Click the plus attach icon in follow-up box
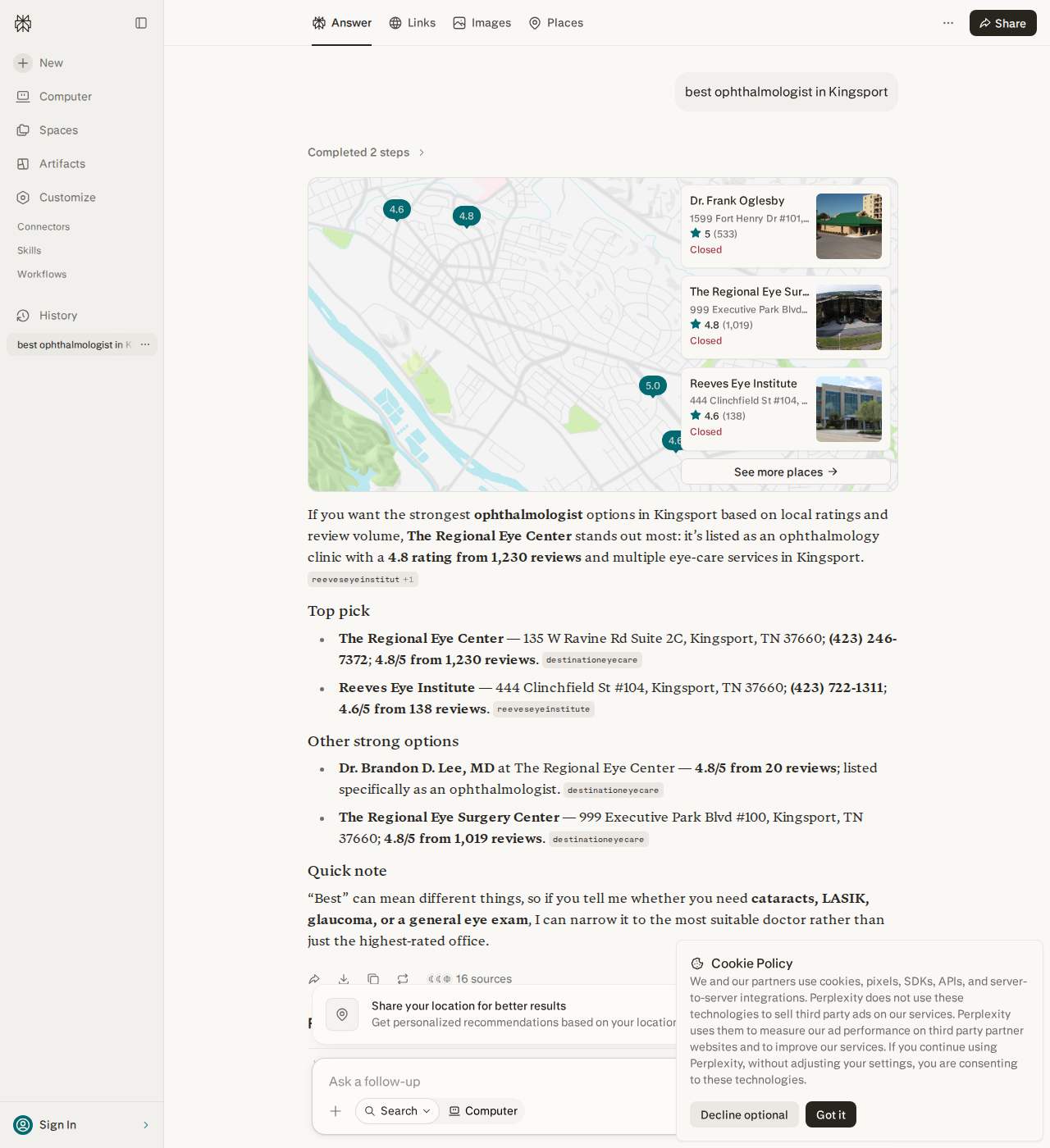Image resolution: width=1050 pixels, height=1148 pixels. (x=336, y=1111)
